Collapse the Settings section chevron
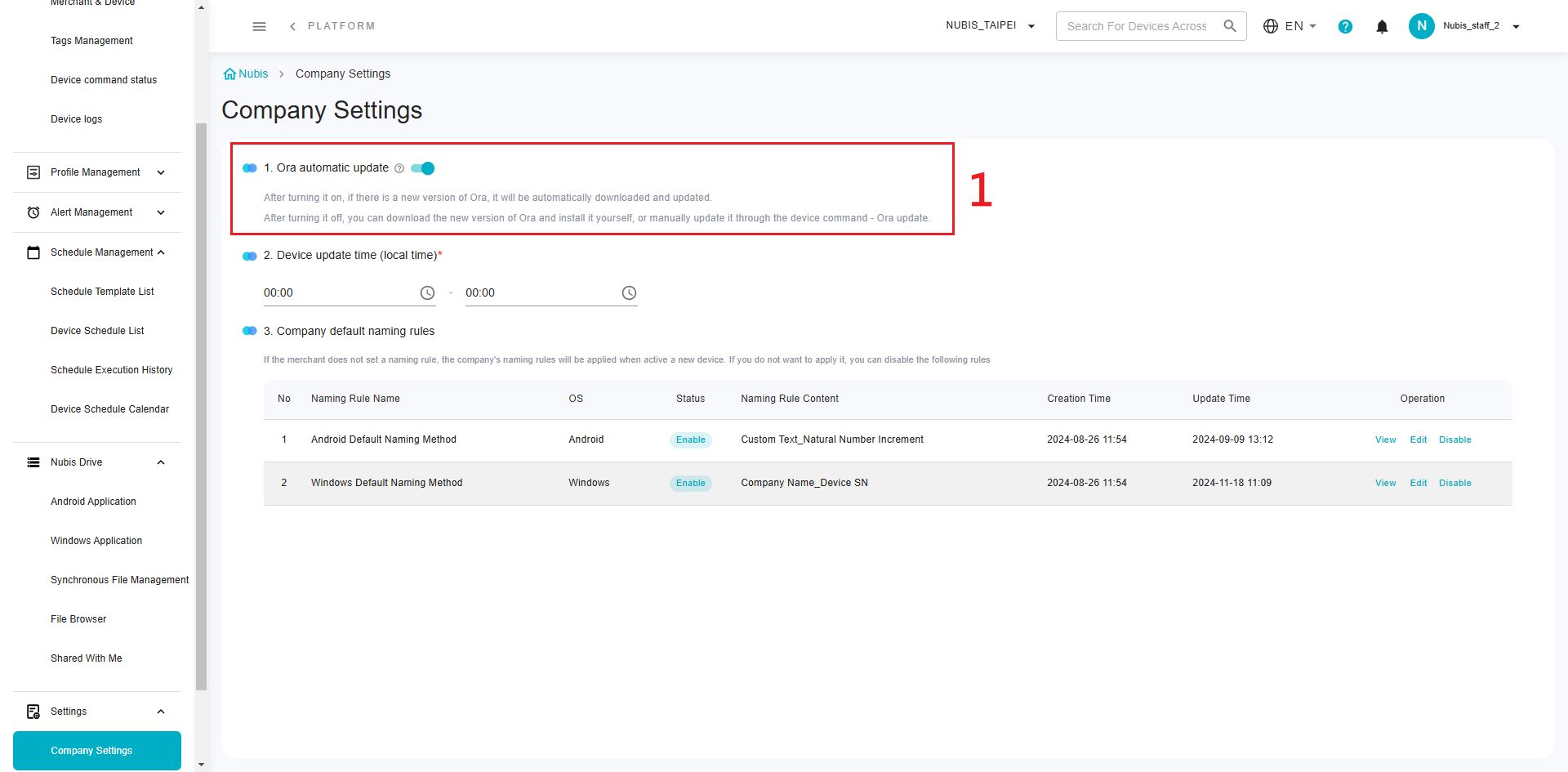The height and width of the screenshot is (772, 1568). point(161,712)
